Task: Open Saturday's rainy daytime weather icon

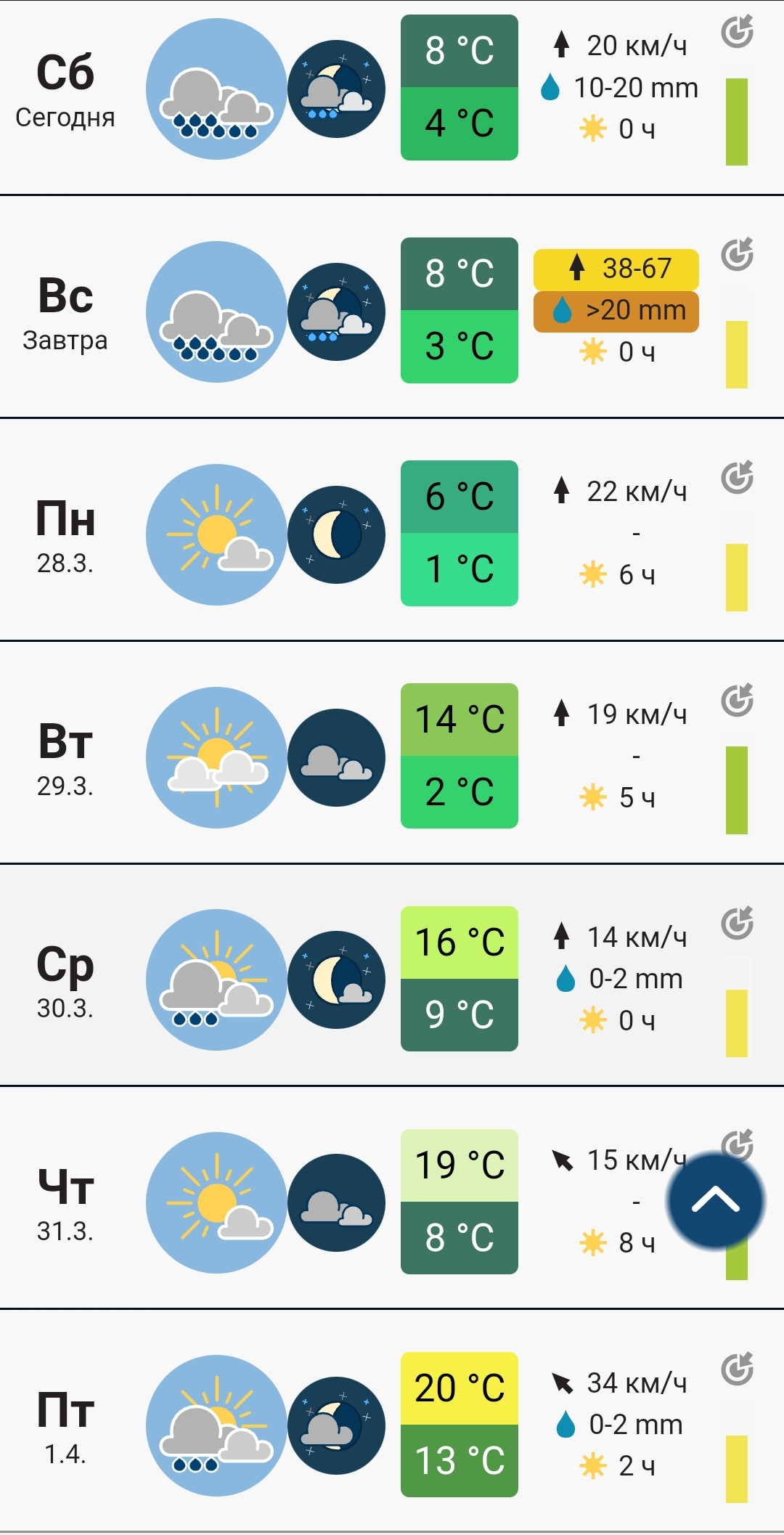Action: pyautogui.click(x=216, y=89)
